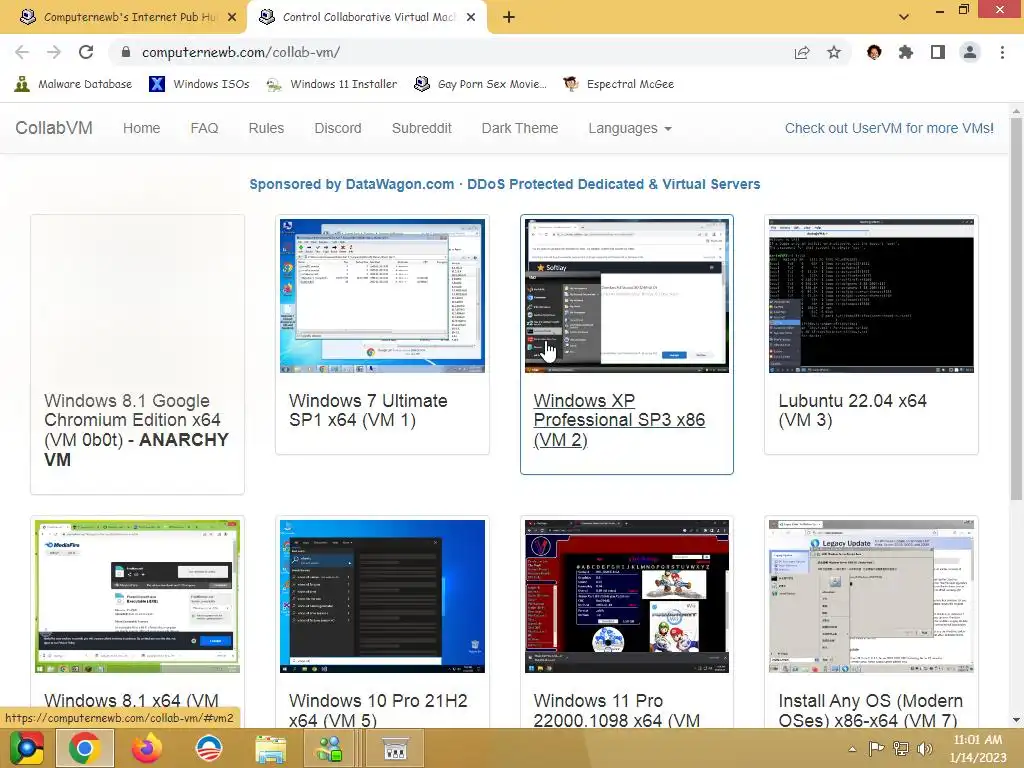Viewport: 1024px width, 768px height.
Task: Open the Windows ISOs bookmark
Action: [199, 84]
